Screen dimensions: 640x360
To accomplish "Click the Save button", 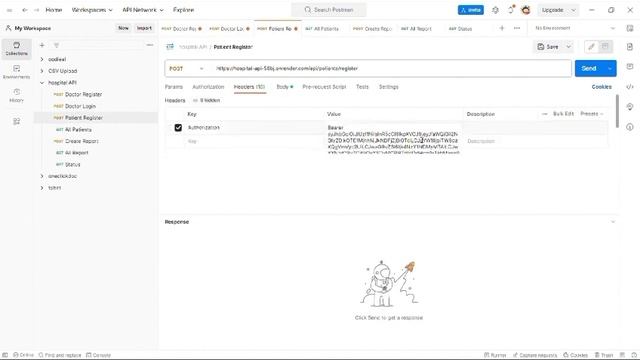I will [548, 47].
